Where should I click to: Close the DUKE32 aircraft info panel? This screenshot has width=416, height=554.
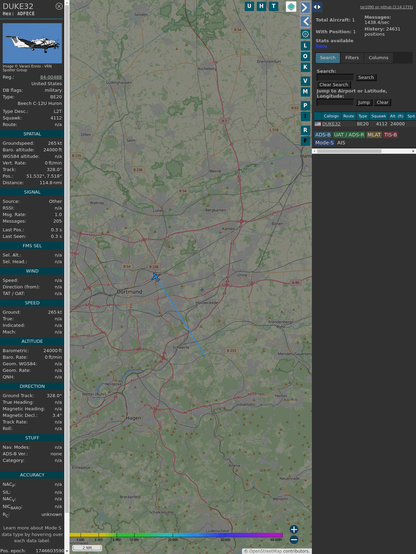(59, 6)
